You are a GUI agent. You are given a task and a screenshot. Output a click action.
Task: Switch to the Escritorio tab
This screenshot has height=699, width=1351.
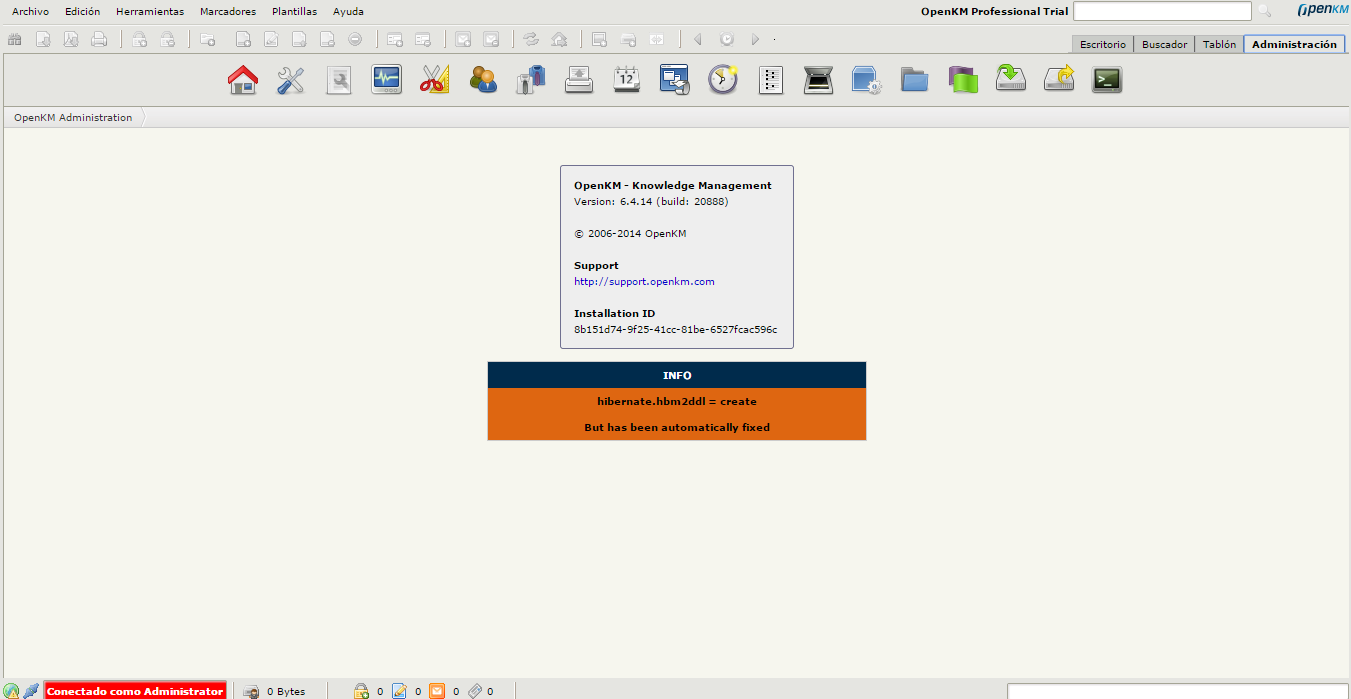[x=1102, y=44]
